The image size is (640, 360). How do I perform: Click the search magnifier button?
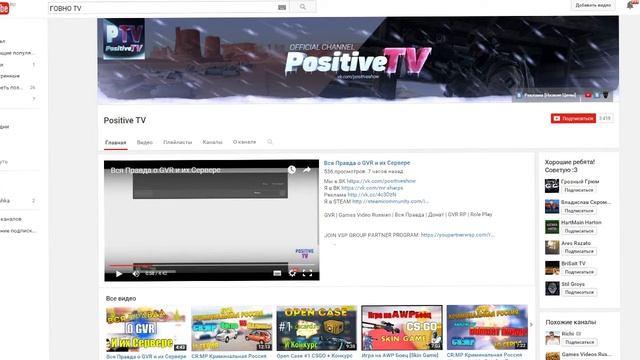point(302,7)
